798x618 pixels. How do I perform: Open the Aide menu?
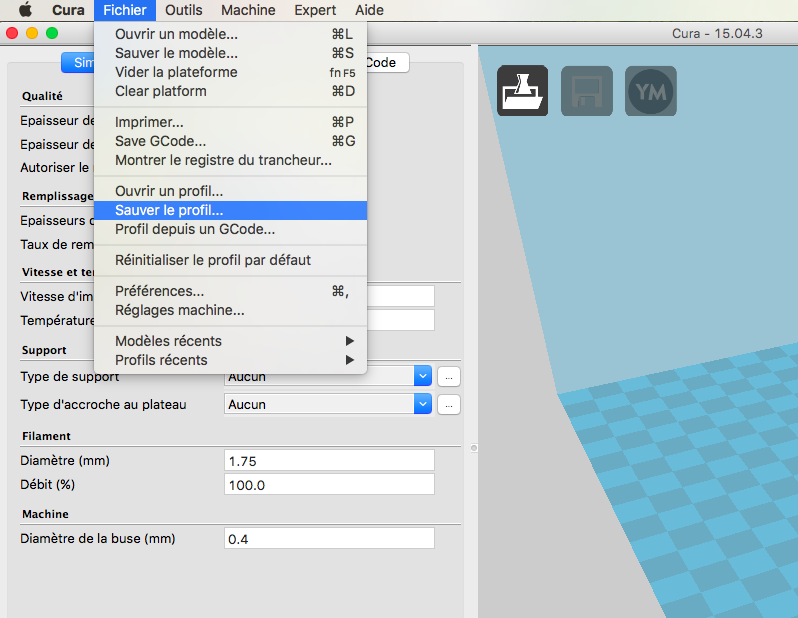click(369, 10)
